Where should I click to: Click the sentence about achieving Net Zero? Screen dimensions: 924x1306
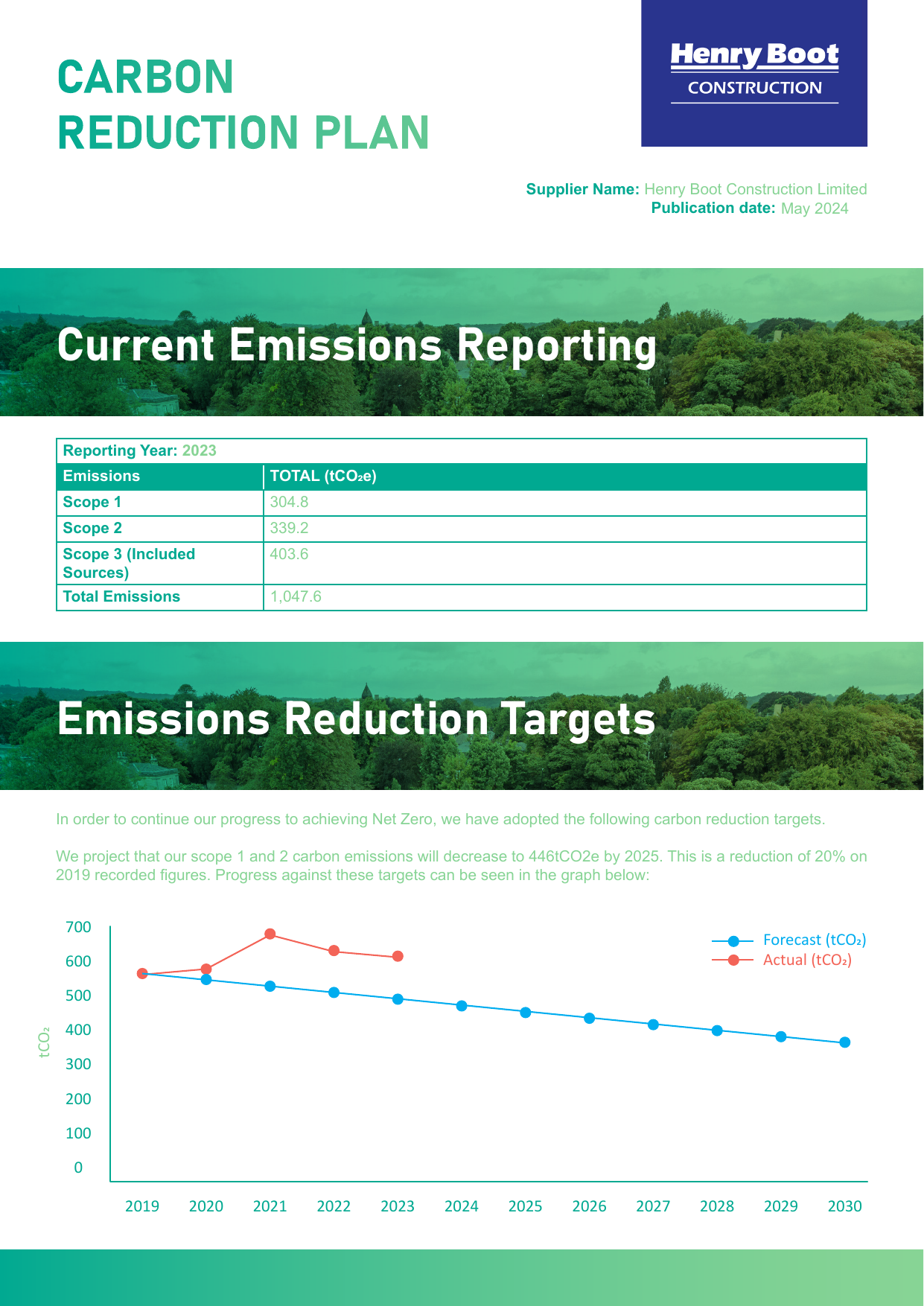coord(441,819)
